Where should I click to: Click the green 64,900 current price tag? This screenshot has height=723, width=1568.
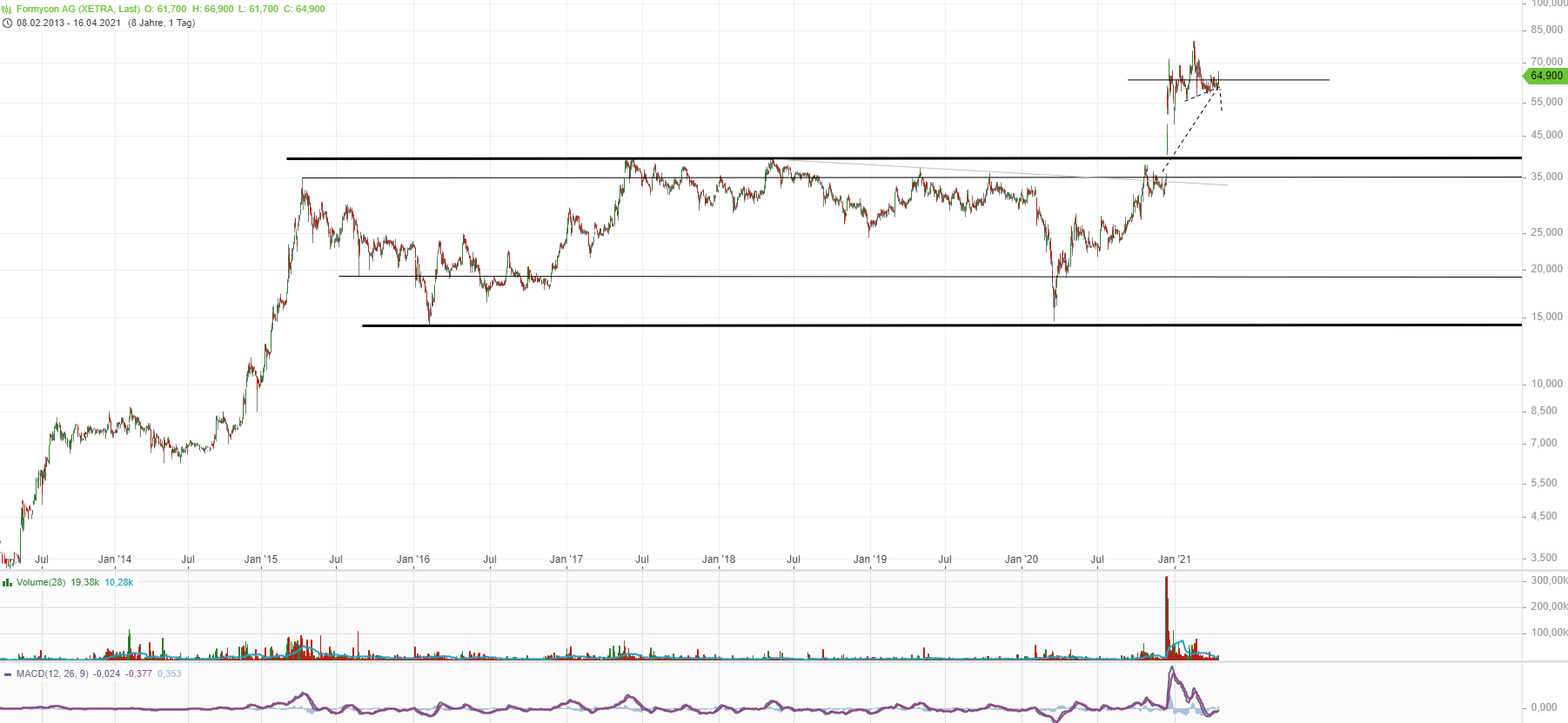1545,76
